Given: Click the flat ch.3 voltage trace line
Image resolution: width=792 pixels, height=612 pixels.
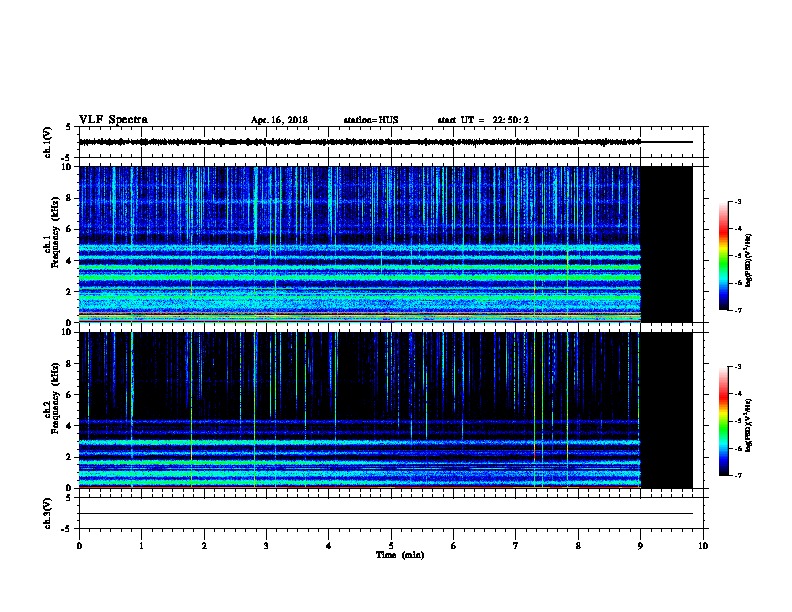Looking at the screenshot, I should [x=386, y=514].
